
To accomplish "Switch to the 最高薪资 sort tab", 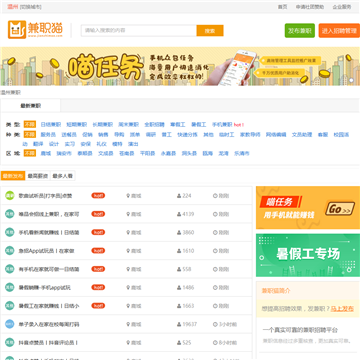I will pos(38,176).
